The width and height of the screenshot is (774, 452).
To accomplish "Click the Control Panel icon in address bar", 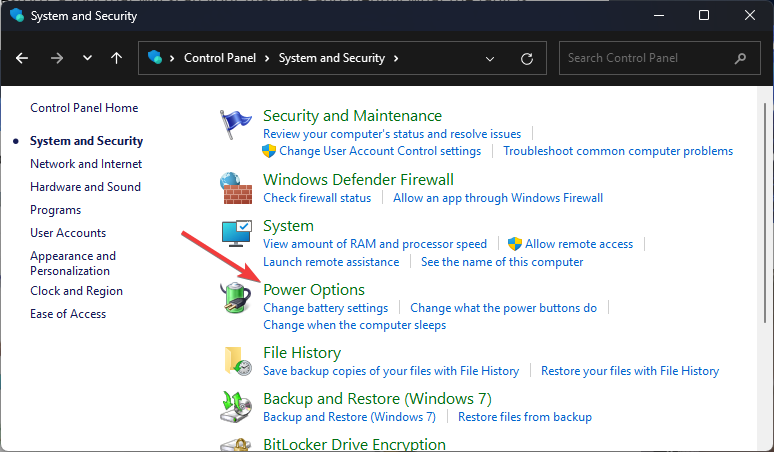I will coord(155,57).
